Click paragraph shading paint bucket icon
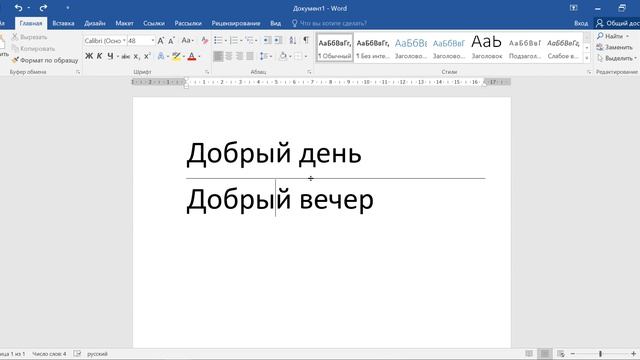 283,56
